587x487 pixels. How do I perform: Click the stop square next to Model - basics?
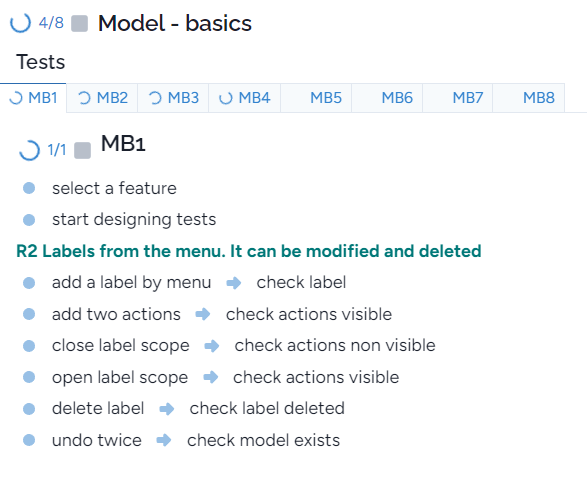(x=79, y=24)
